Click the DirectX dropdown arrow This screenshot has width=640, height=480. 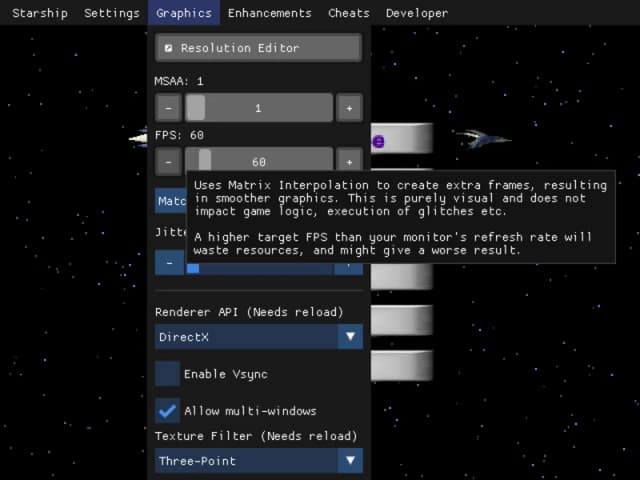pyautogui.click(x=350, y=337)
